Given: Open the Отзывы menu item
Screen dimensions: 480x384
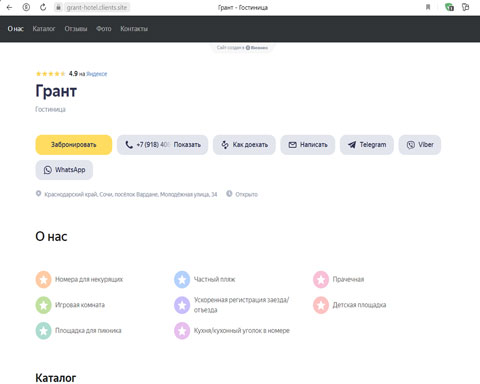Looking at the screenshot, I should pos(76,29).
